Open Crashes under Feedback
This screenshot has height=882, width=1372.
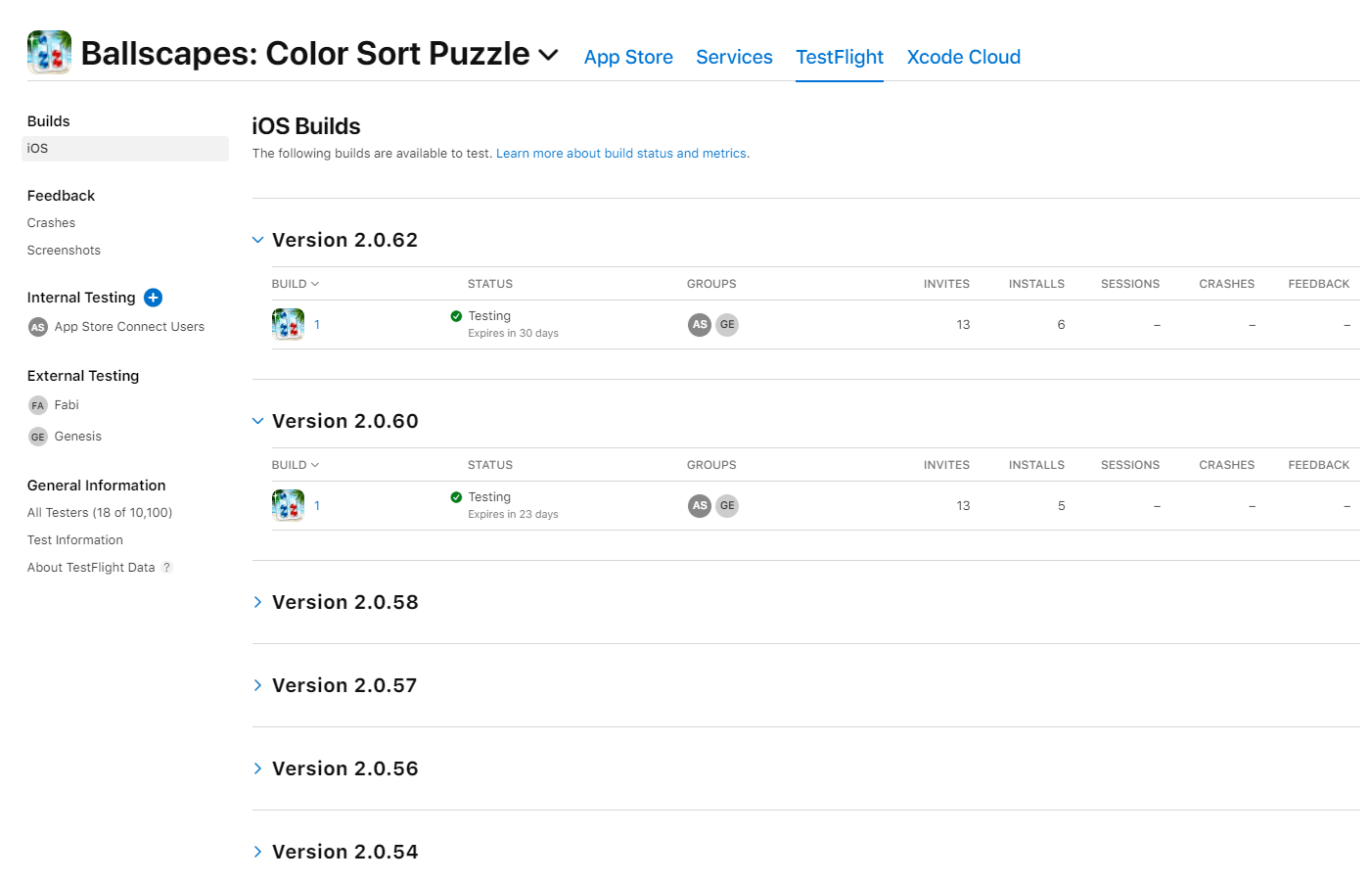pos(51,222)
